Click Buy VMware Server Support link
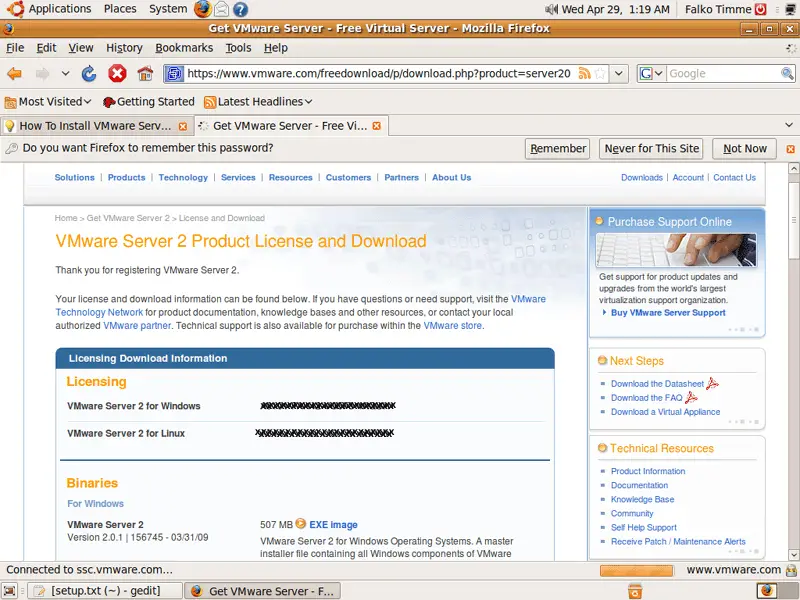 (x=668, y=313)
